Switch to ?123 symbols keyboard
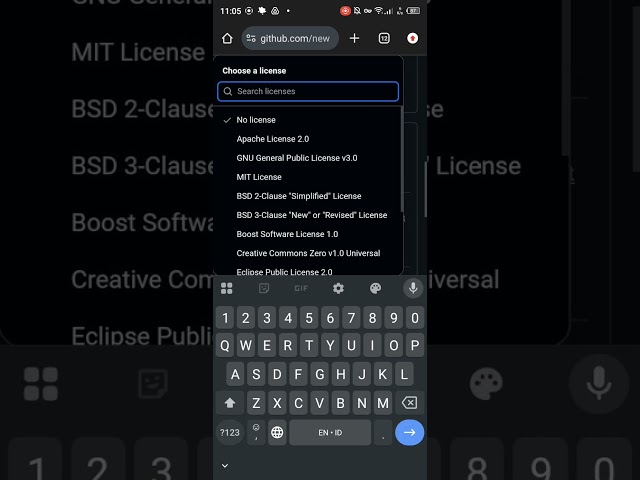640x480 pixels. click(230, 433)
